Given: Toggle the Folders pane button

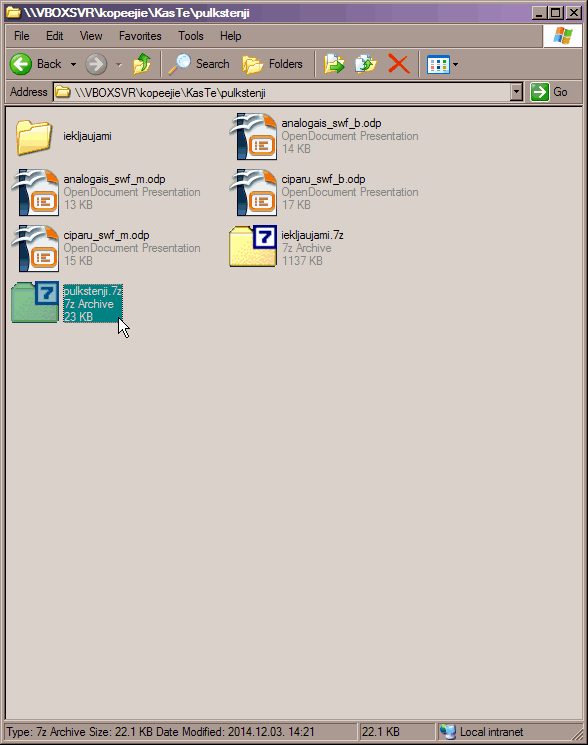Looking at the screenshot, I should [272, 64].
